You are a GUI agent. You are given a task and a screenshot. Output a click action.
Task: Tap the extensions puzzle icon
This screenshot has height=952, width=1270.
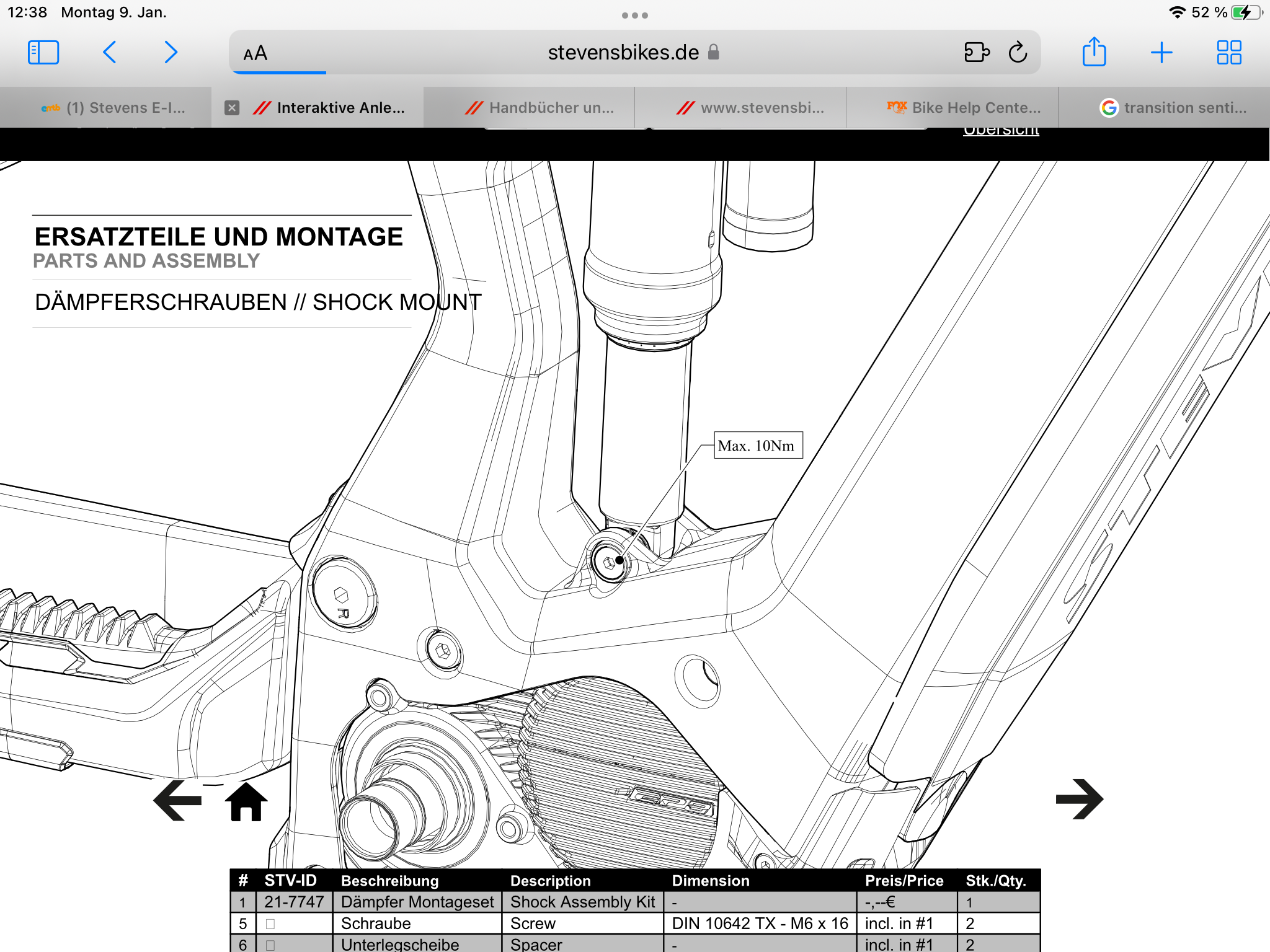976,53
